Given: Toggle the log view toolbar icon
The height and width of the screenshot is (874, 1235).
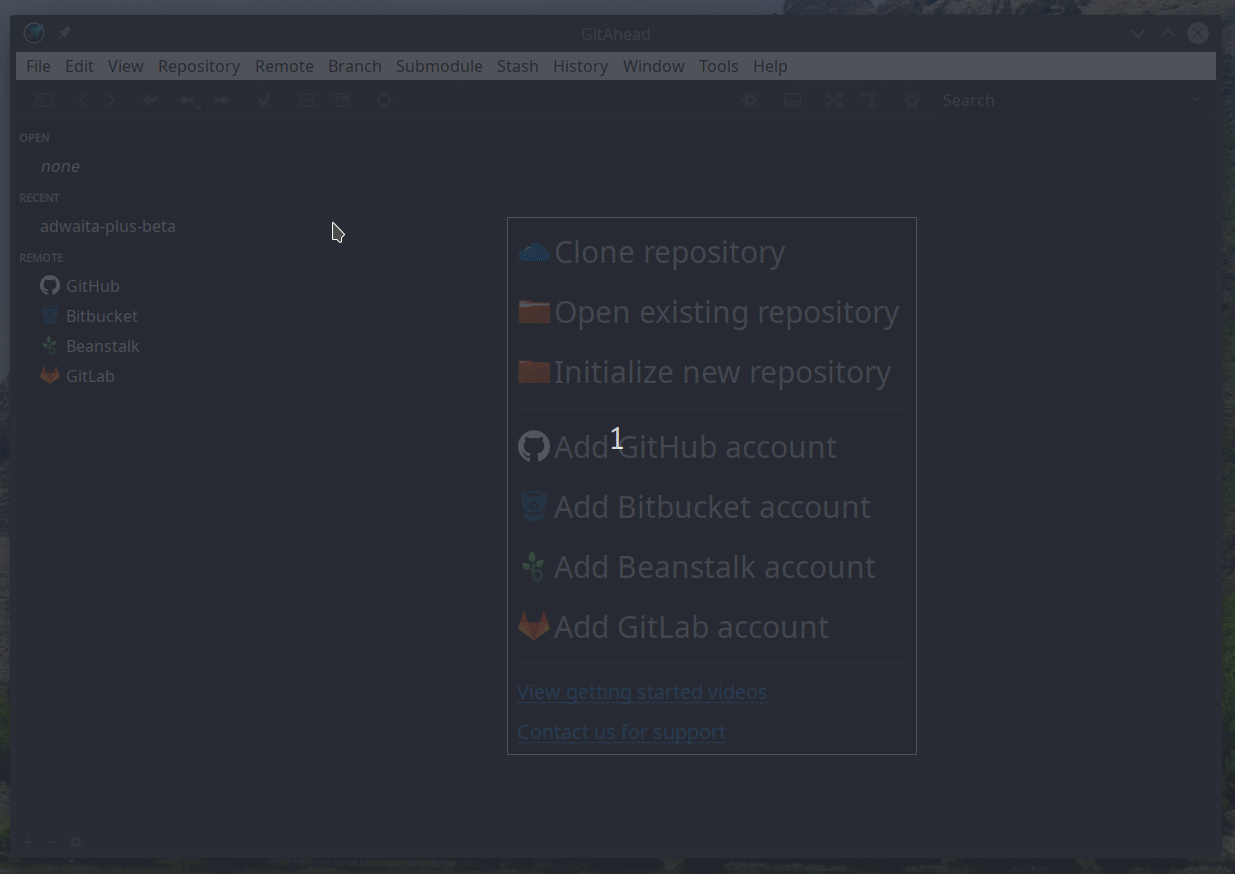Looking at the screenshot, I should click(793, 100).
